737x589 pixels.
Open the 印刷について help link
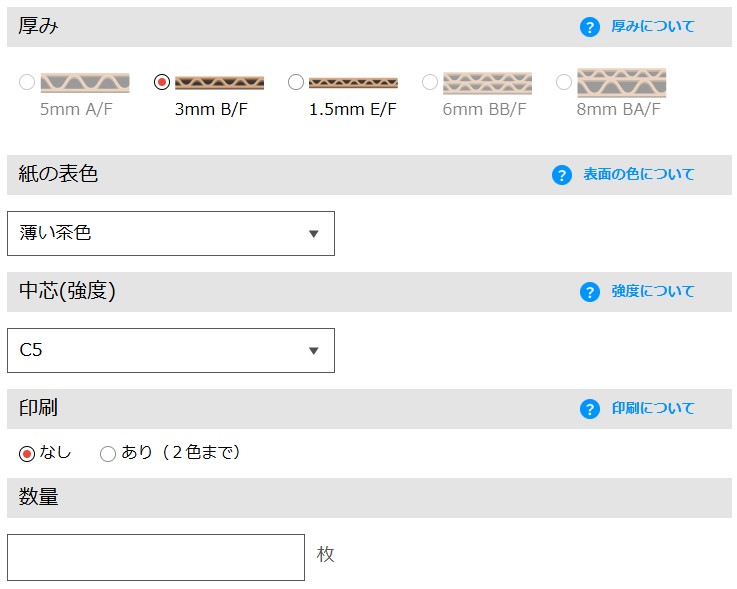pos(652,409)
